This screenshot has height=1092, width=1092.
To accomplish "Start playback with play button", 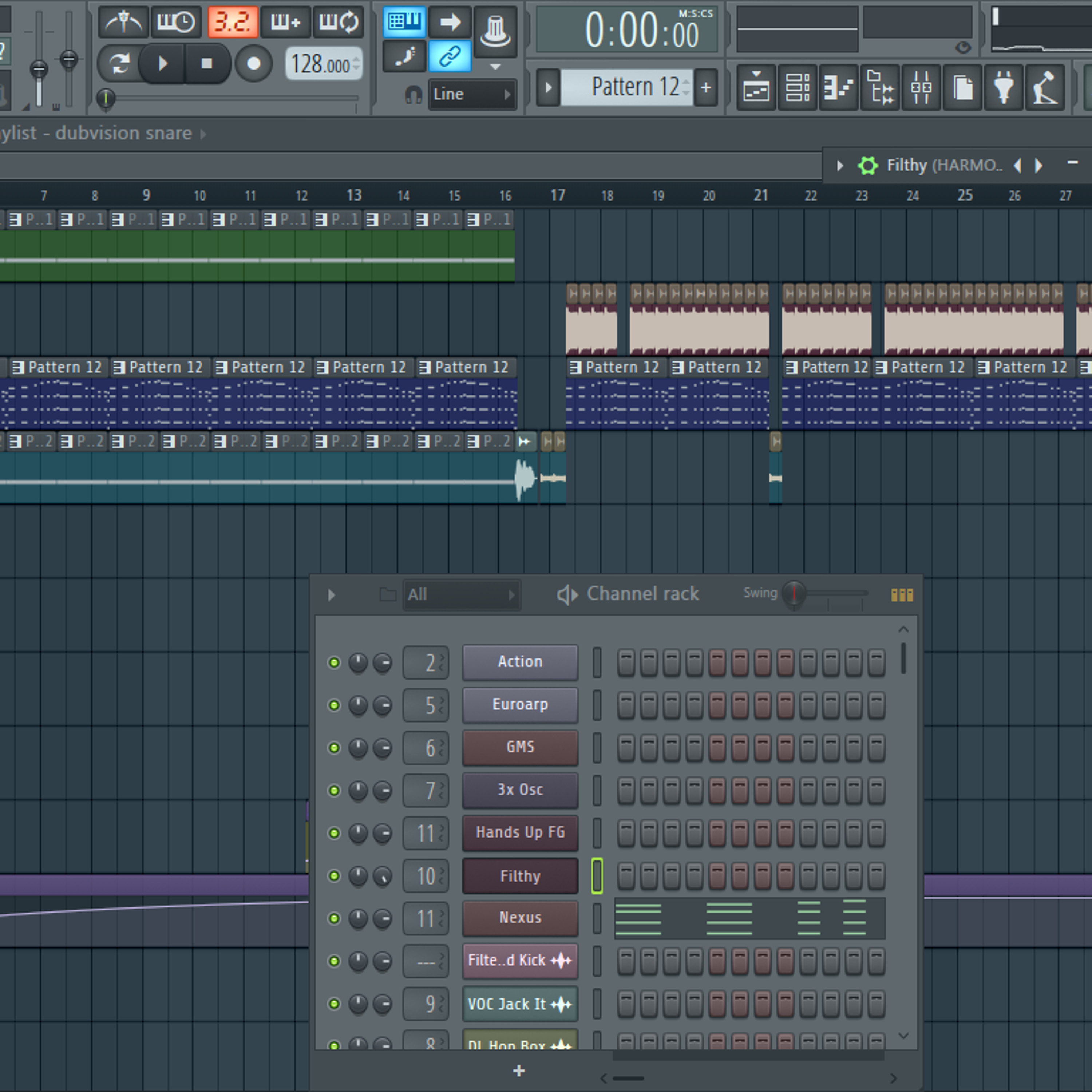I will (162, 63).
